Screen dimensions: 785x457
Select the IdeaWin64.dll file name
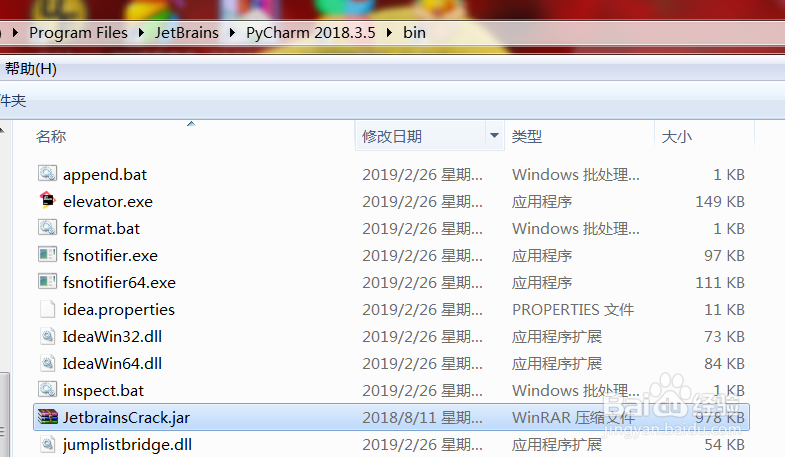pyautogui.click(x=112, y=363)
